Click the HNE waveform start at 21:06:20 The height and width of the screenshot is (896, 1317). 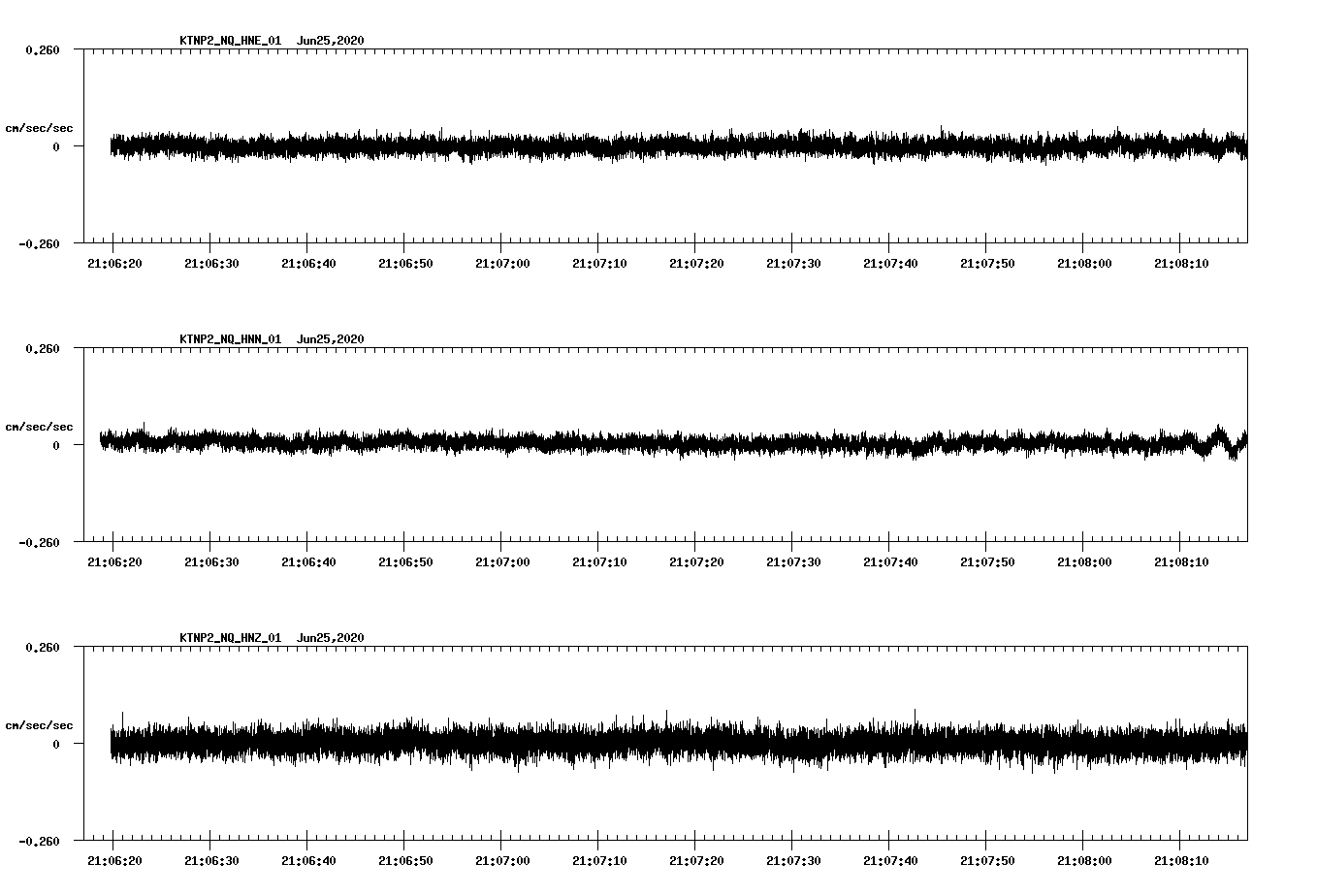[x=112, y=146]
